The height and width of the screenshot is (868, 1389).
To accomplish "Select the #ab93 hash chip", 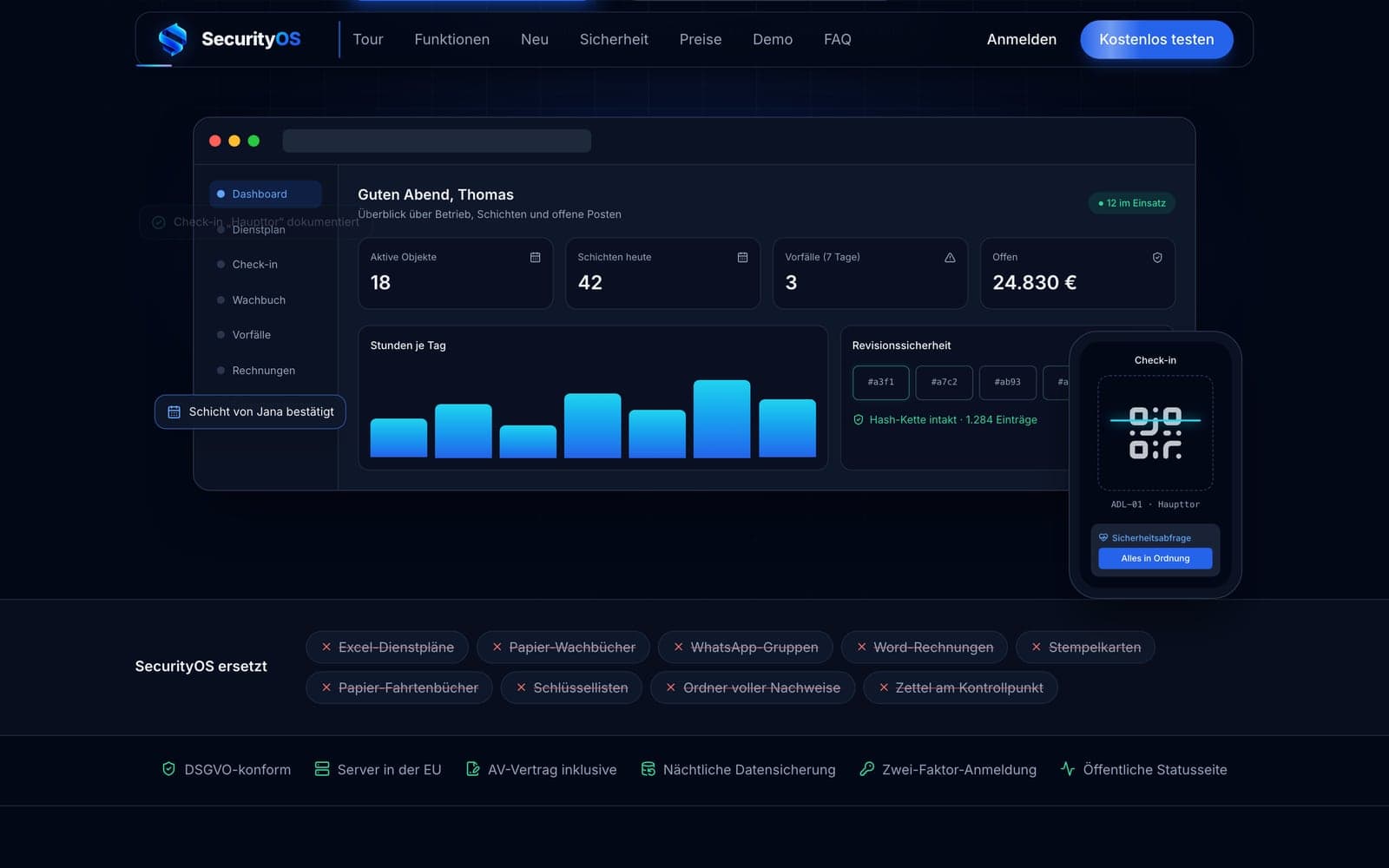I will [1007, 382].
